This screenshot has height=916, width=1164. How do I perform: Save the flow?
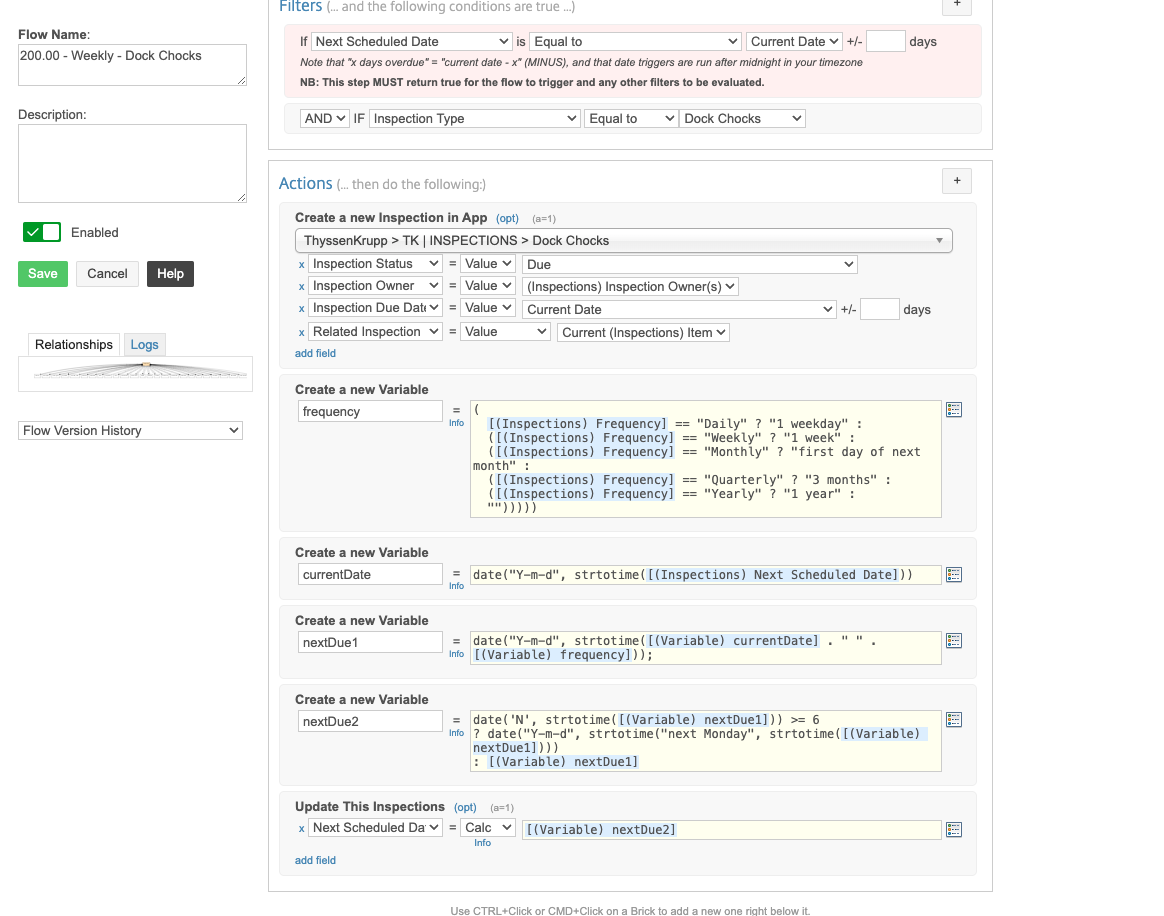pos(43,274)
